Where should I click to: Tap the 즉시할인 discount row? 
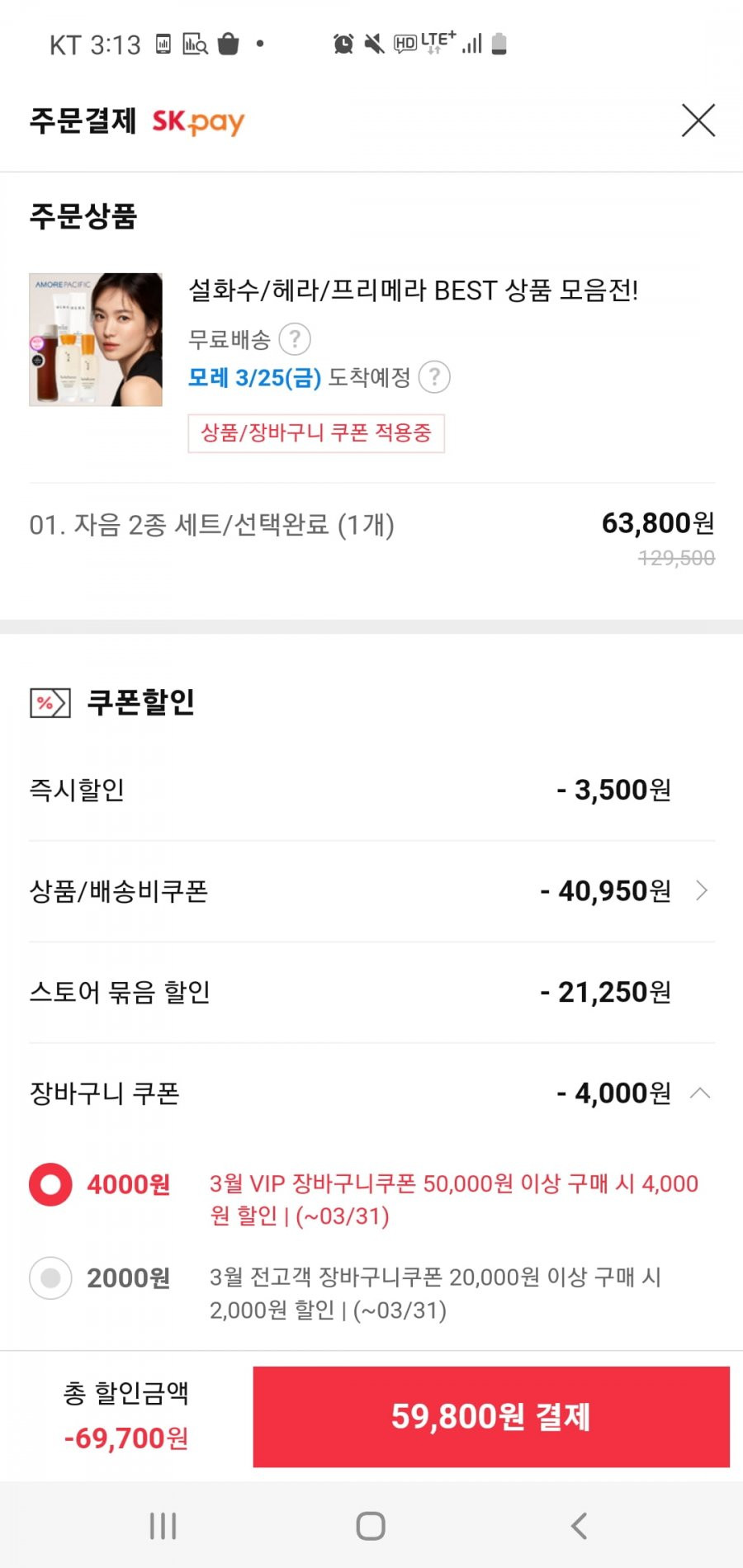[371, 790]
